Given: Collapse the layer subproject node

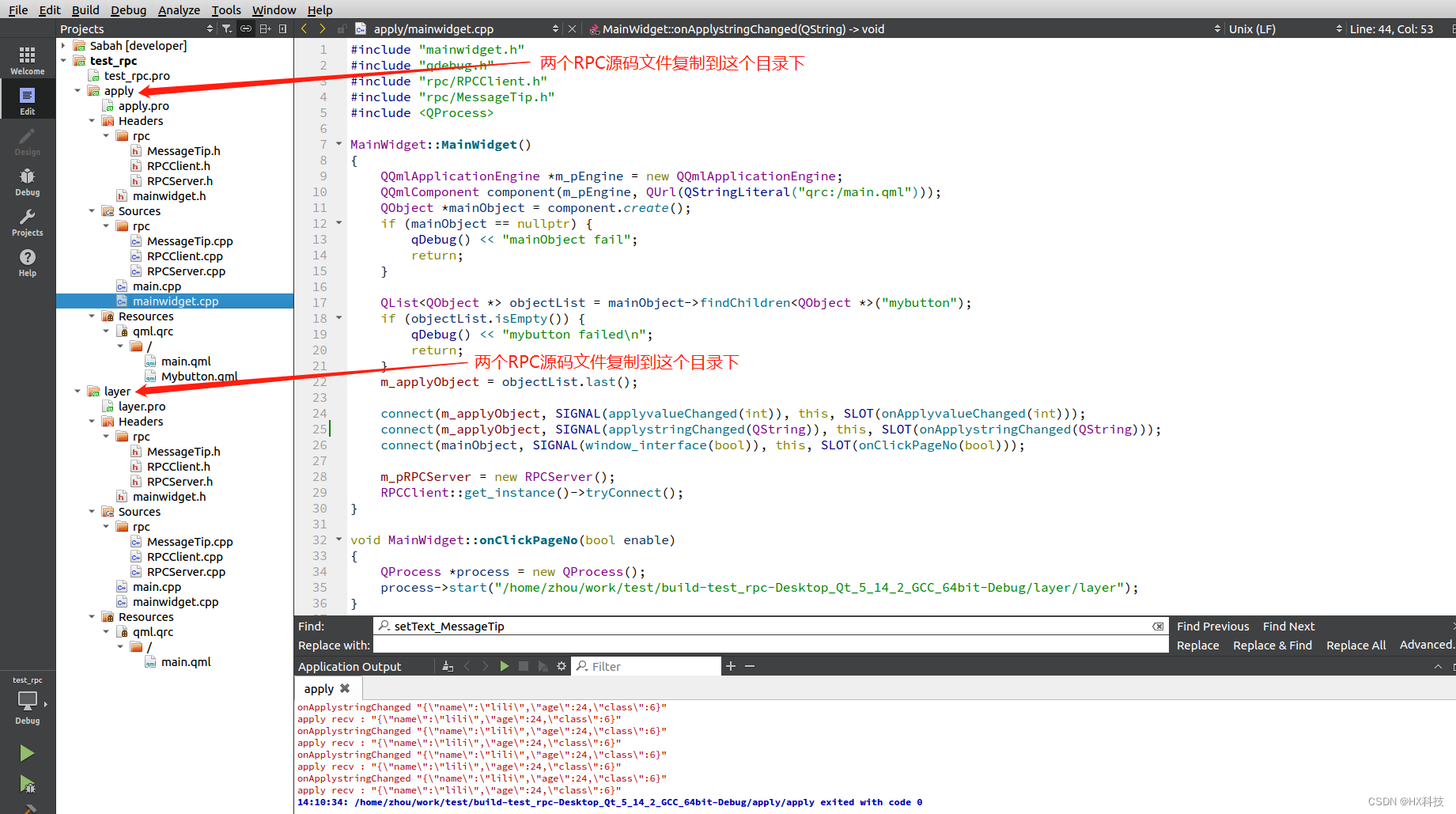Looking at the screenshot, I should pyautogui.click(x=78, y=391).
